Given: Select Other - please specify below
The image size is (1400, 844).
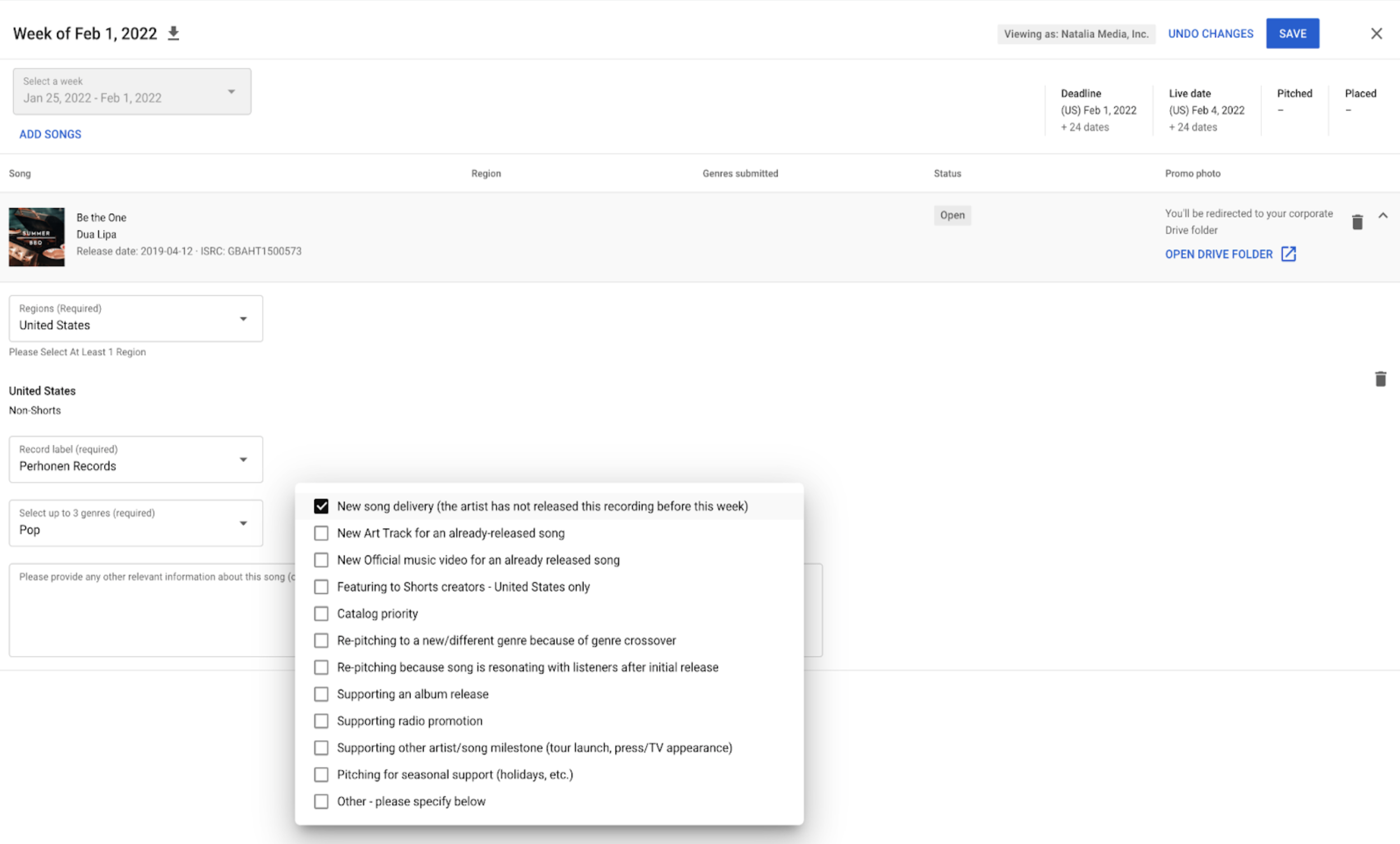Looking at the screenshot, I should coord(321,801).
